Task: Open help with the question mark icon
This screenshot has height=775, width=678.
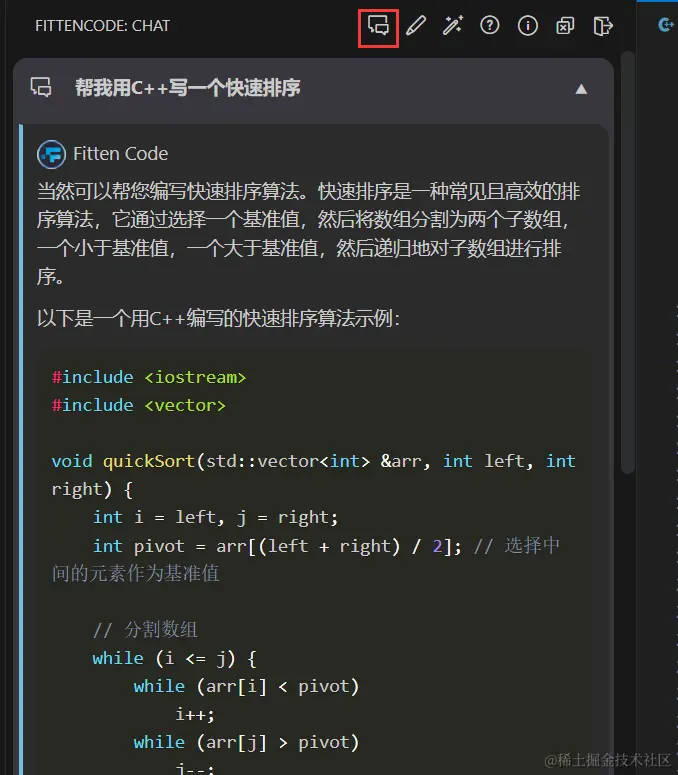Action: 490,26
